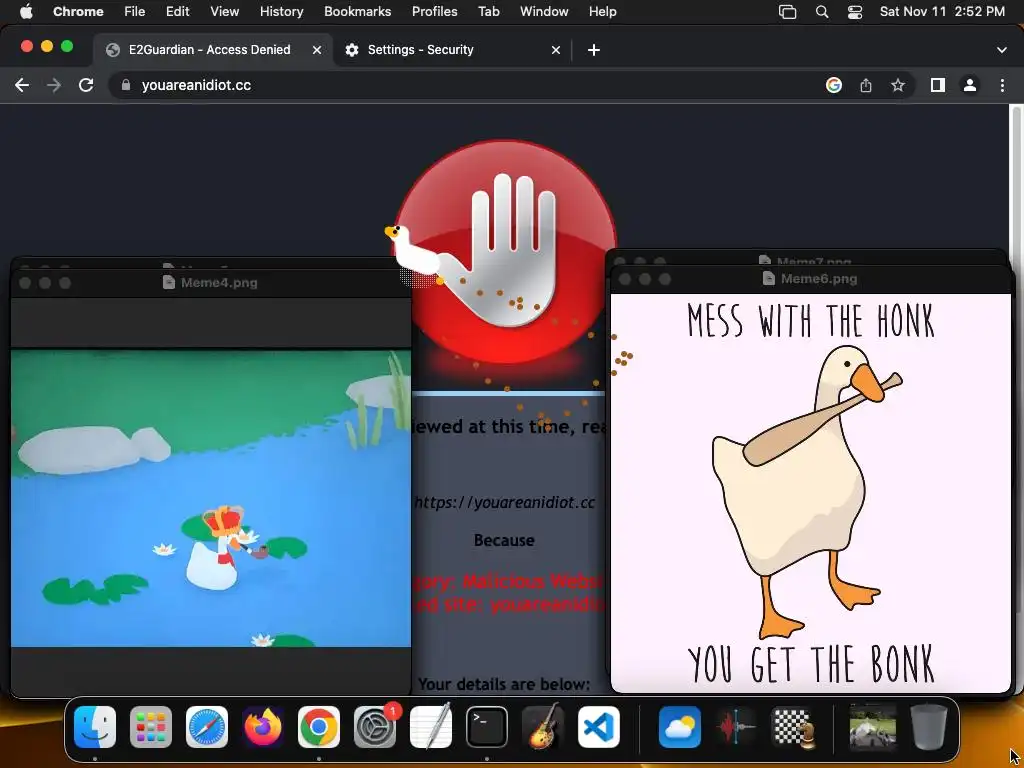Open the Google icon in the toolbar
Viewport: 1024px width, 768px height.
pos(833,86)
